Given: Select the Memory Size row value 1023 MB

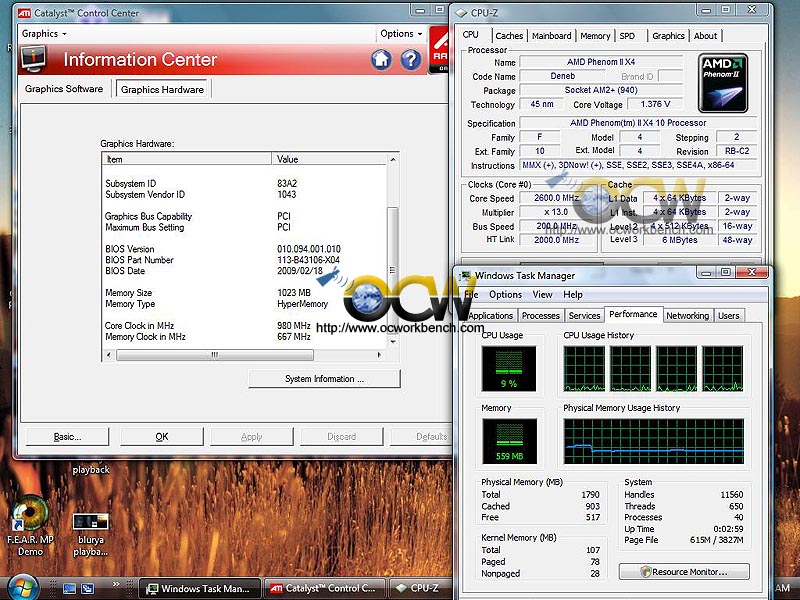Looking at the screenshot, I should tap(294, 293).
